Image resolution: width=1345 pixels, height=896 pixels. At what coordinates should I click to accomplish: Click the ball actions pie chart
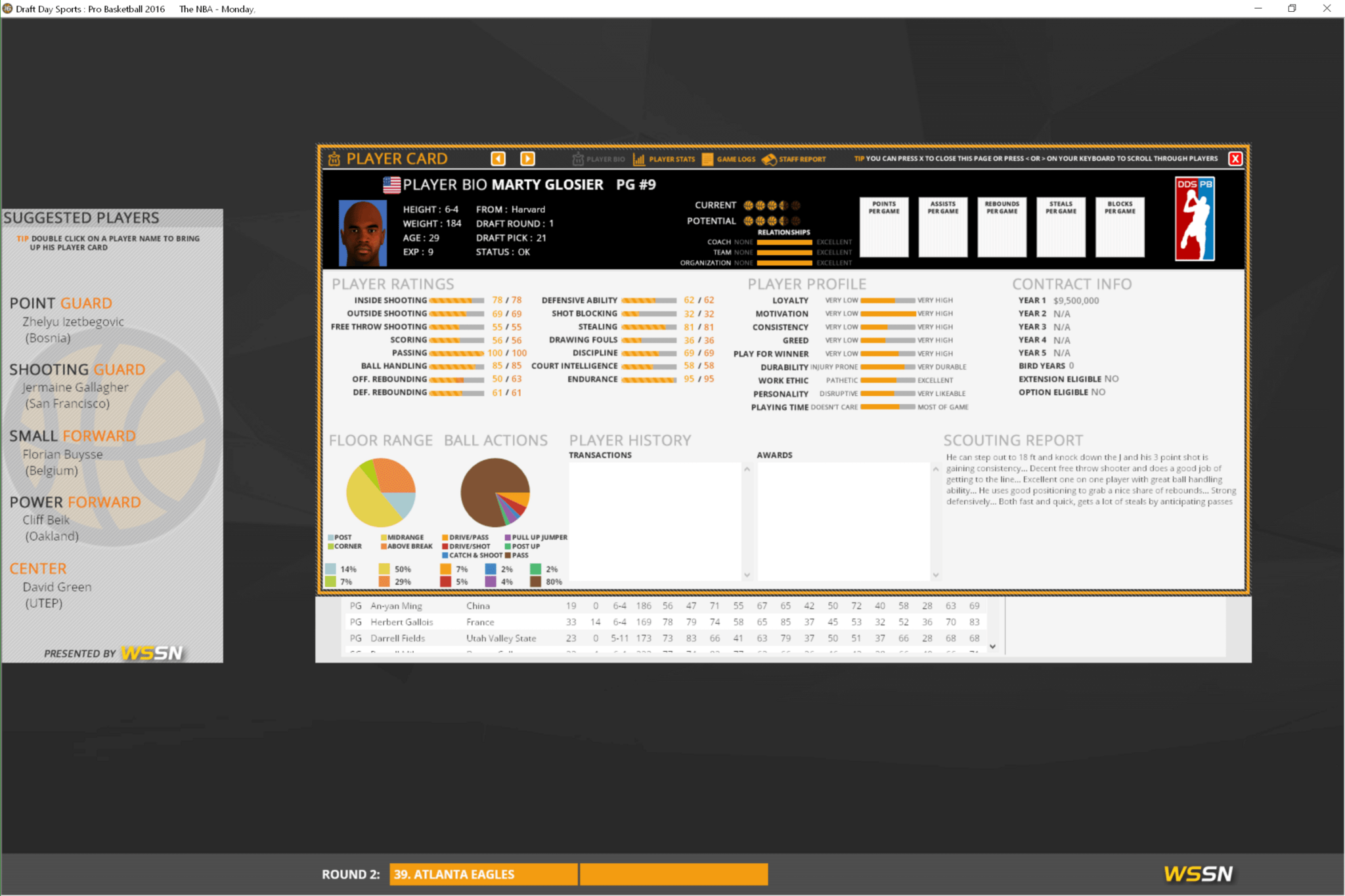click(x=495, y=492)
